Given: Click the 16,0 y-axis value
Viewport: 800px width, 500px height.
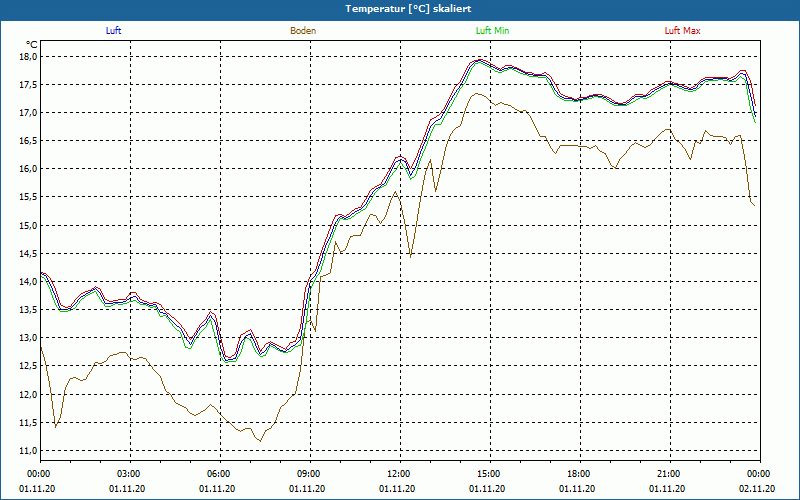Looking at the screenshot, I should (x=29, y=169).
